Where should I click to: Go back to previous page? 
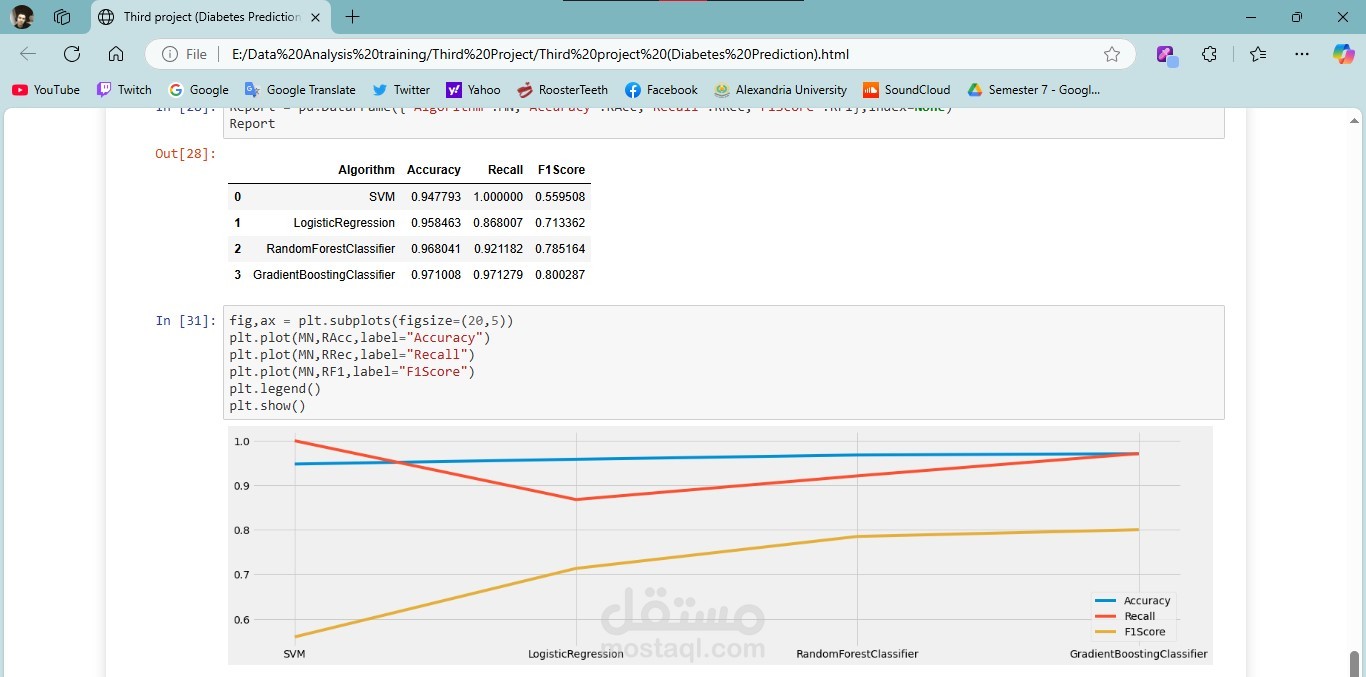pos(28,54)
